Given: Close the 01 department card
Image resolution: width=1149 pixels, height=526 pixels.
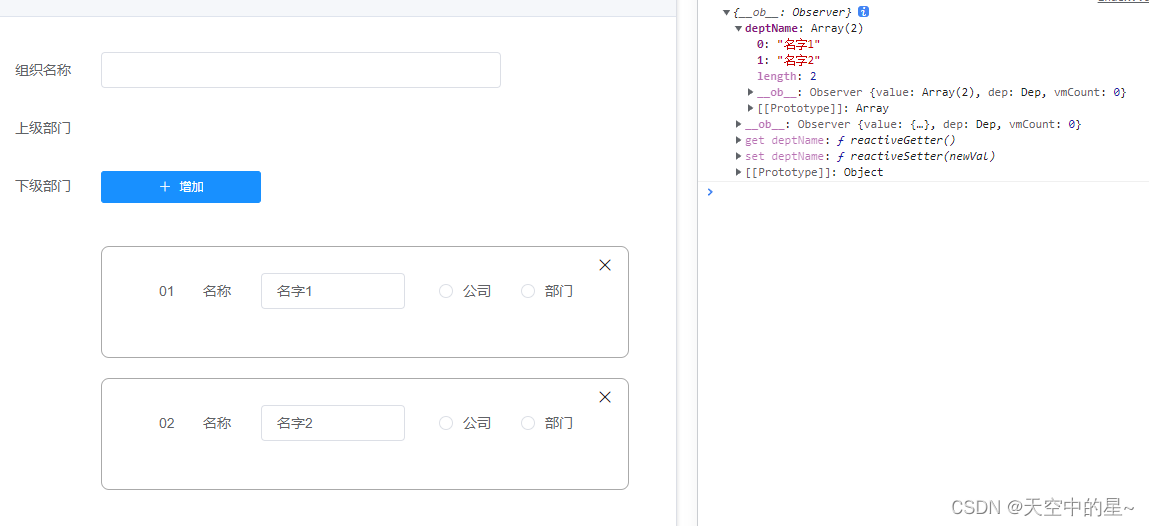Looking at the screenshot, I should pyautogui.click(x=605, y=265).
